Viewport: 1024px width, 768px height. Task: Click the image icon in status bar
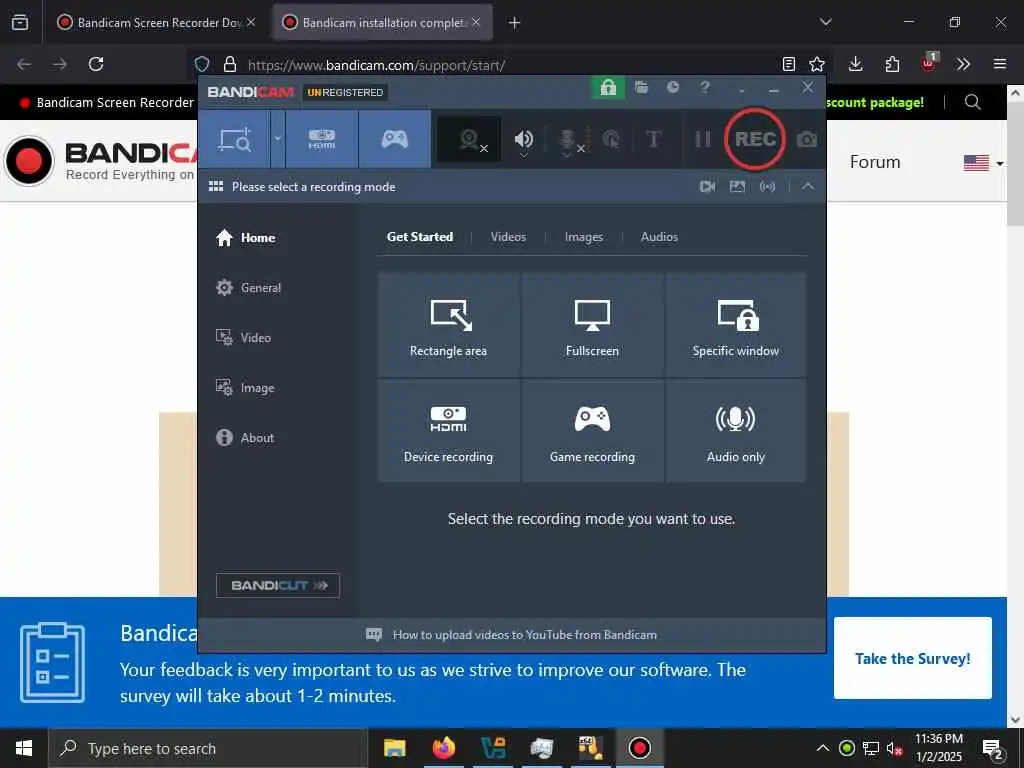coord(737,187)
